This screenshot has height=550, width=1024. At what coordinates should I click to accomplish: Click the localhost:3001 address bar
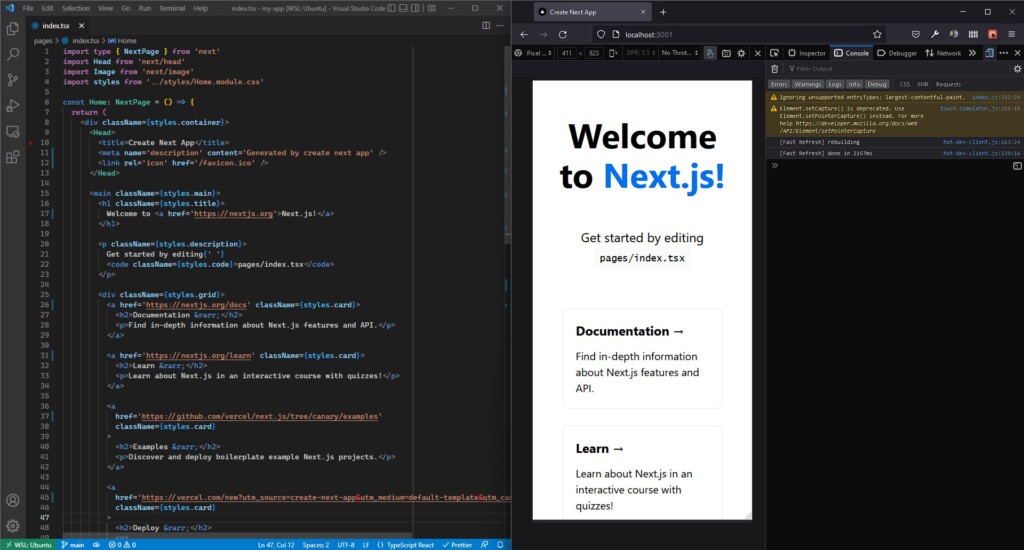coord(741,35)
